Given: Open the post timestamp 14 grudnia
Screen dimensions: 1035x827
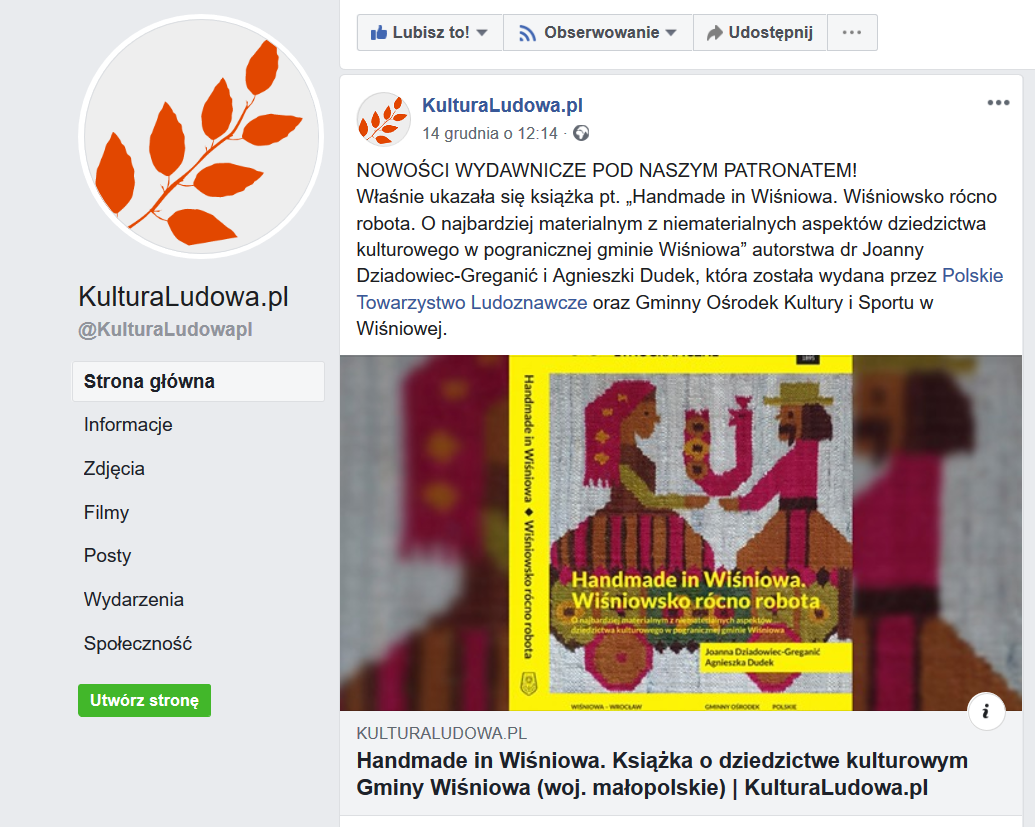Looking at the screenshot, I should [490, 133].
